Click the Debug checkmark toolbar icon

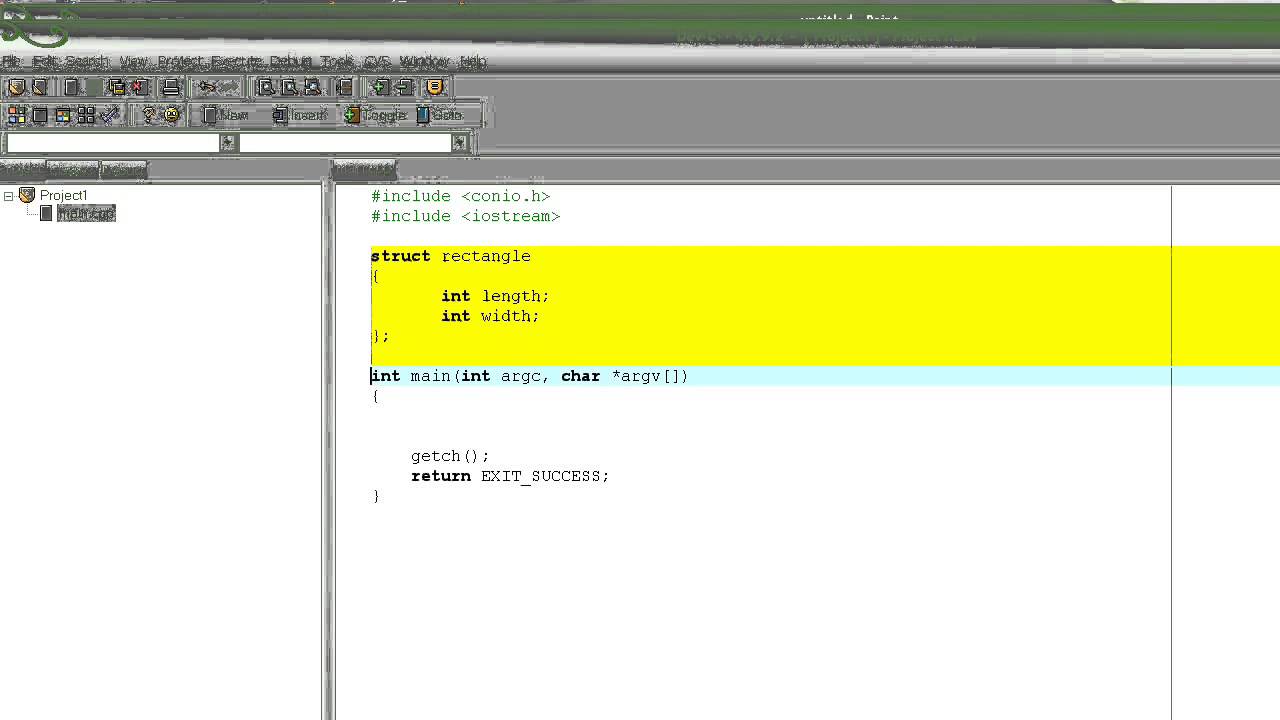pos(111,115)
